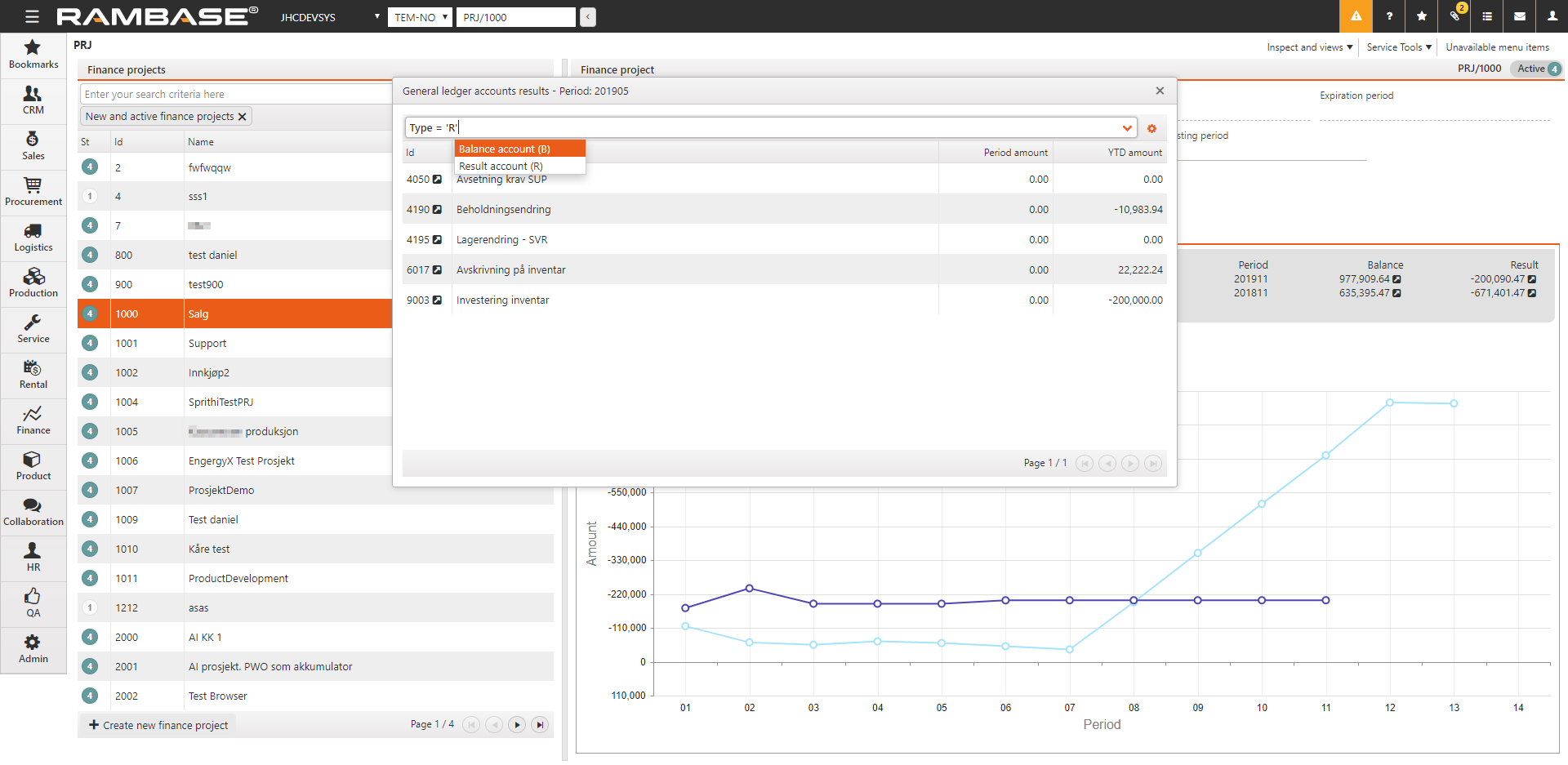Open the Bookmarks sidebar module
Screen dimensions: 1568x765
tap(33, 54)
